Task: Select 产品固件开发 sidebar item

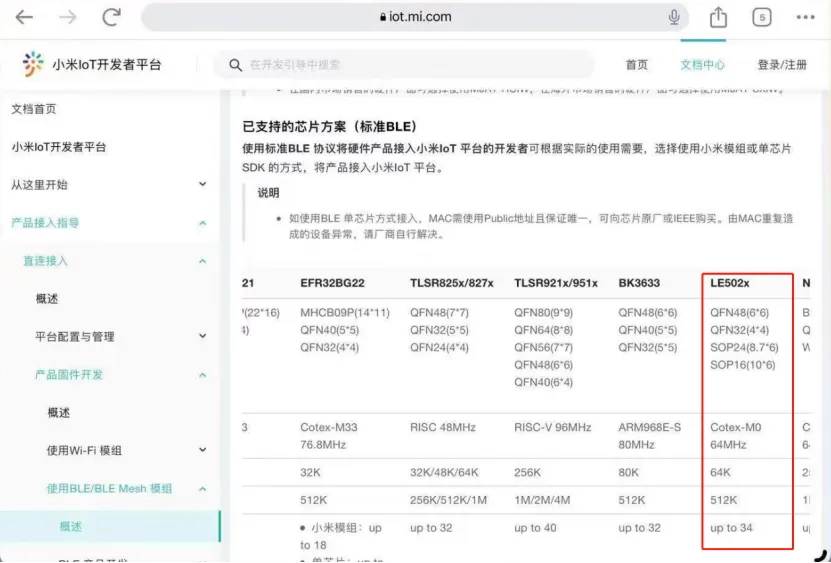Action: click(x=69, y=375)
